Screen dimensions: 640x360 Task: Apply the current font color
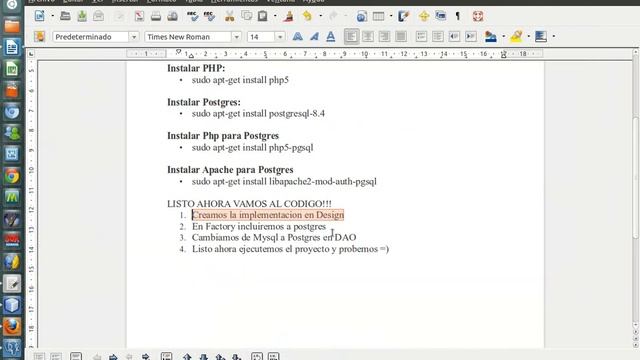(491, 36)
